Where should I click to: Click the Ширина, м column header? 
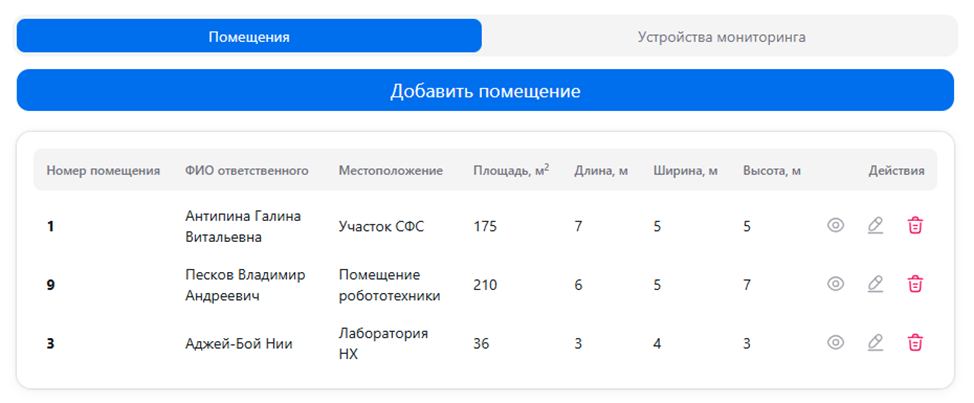(685, 171)
